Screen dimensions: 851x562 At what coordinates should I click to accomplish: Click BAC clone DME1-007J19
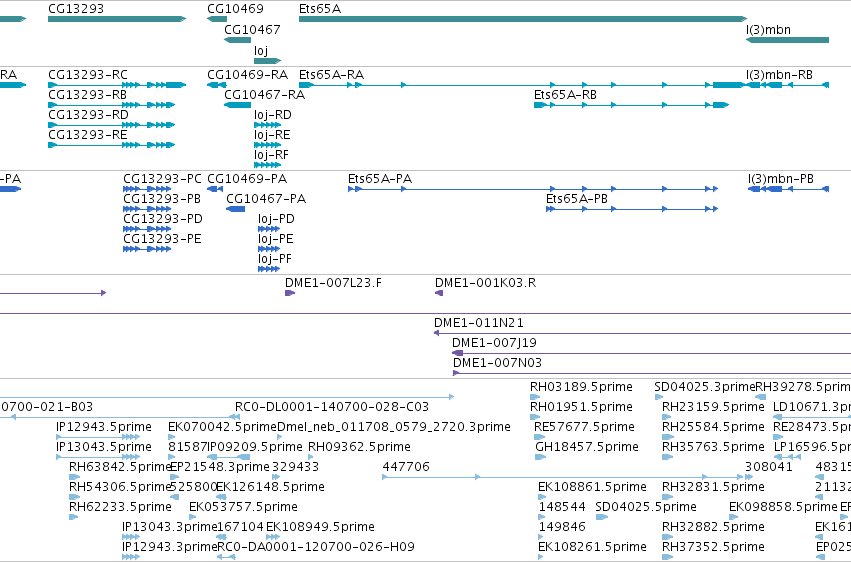click(x=494, y=343)
